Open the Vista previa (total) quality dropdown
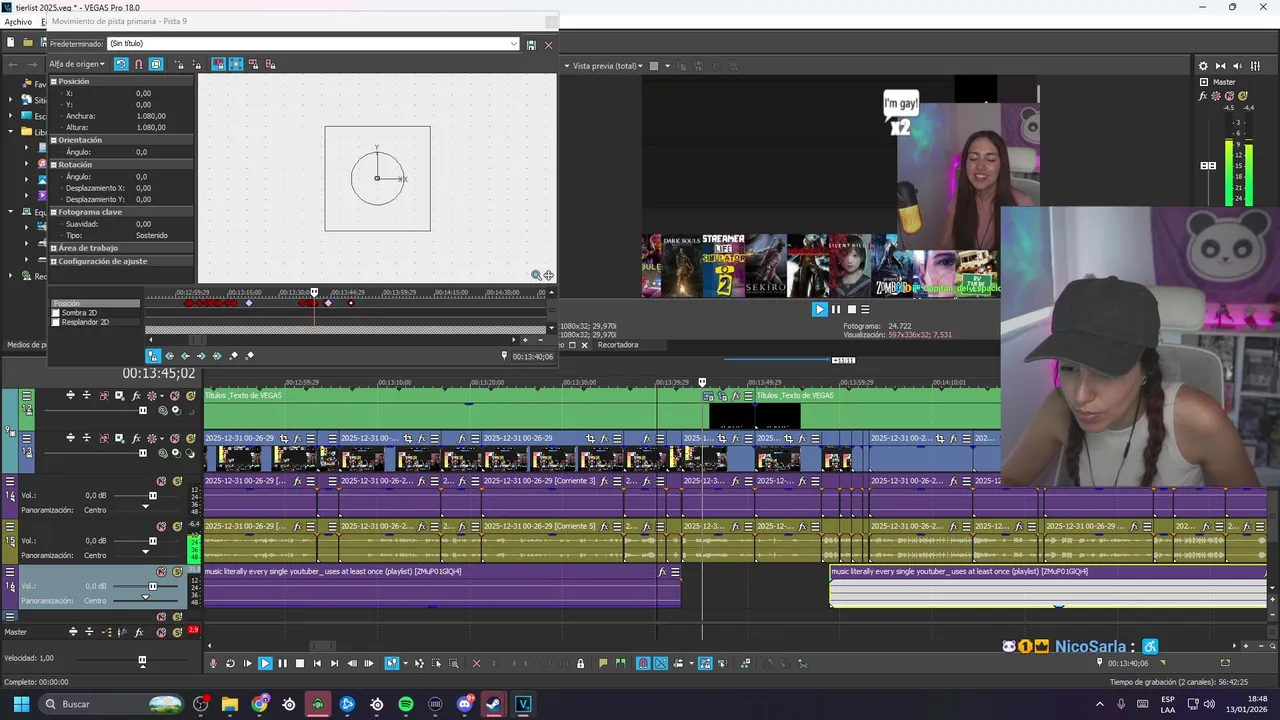1280x720 pixels. point(610,66)
